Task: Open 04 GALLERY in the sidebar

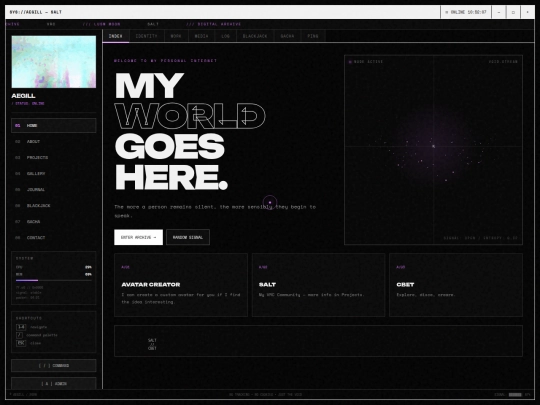Action: pyautogui.click(x=54, y=174)
